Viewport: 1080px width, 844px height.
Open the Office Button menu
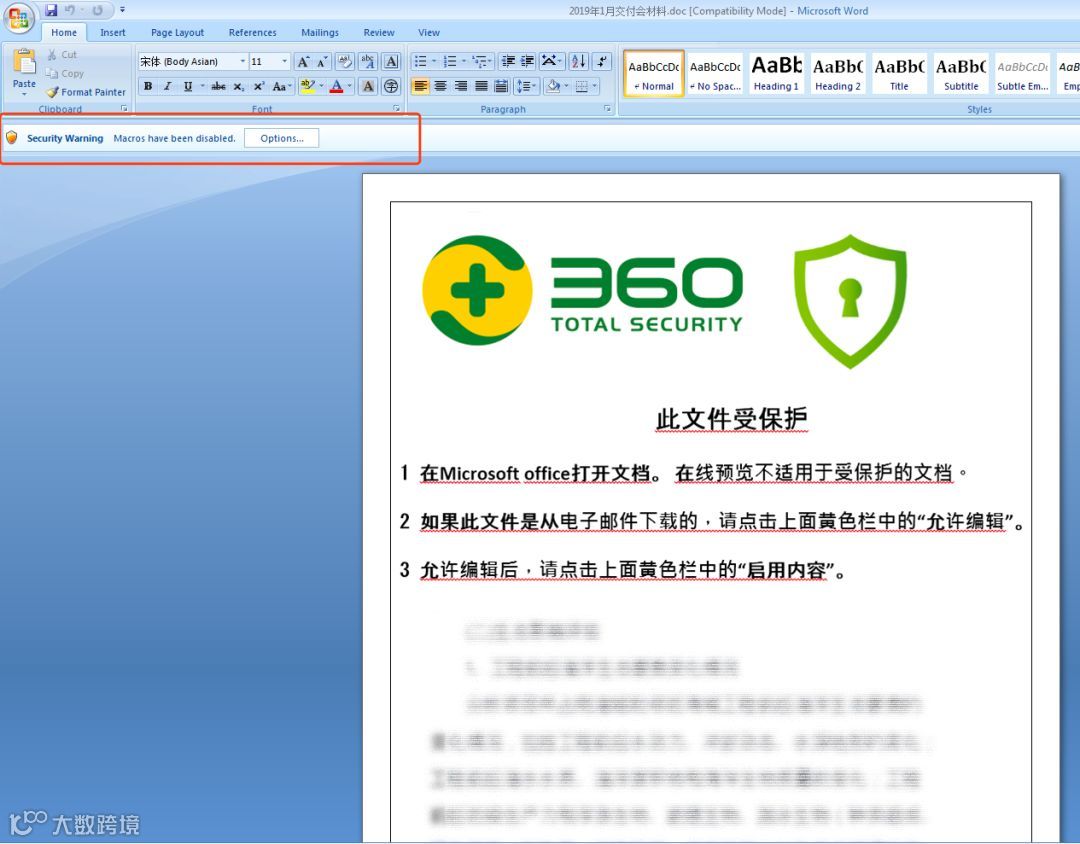(19, 19)
